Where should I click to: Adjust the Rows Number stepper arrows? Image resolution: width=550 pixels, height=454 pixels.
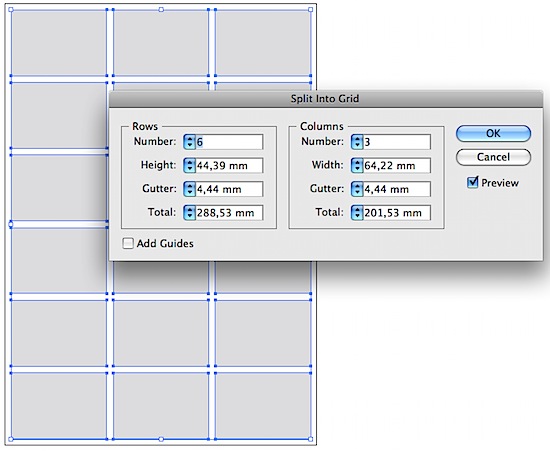[x=189, y=142]
